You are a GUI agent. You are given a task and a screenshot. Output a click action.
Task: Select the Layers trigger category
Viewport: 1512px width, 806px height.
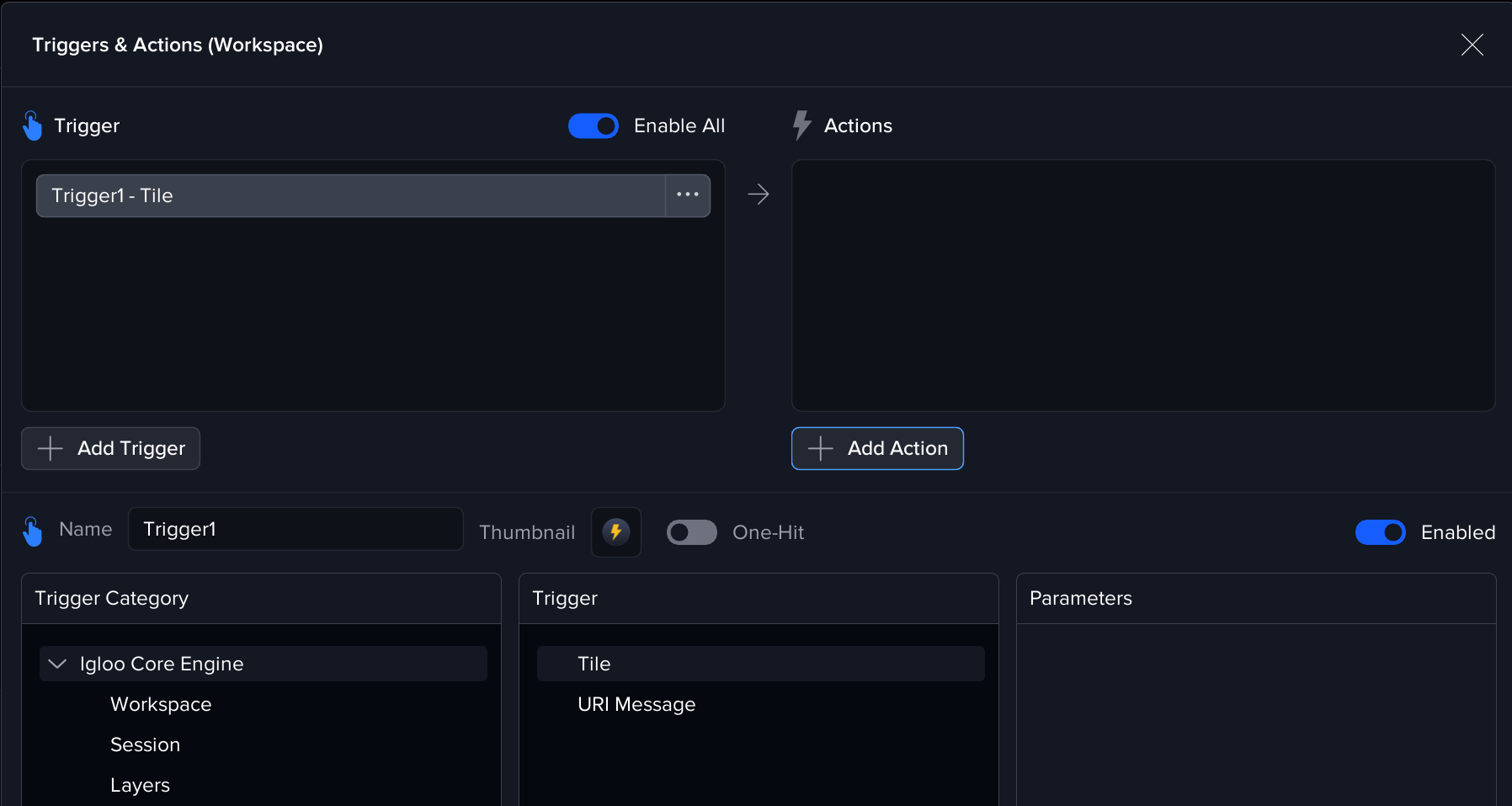(x=140, y=785)
